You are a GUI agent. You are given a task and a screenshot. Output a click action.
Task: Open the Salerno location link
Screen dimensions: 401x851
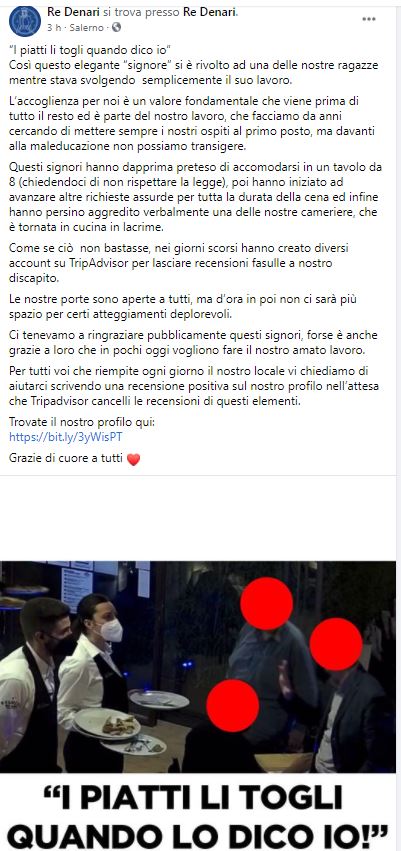[x=87, y=27]
